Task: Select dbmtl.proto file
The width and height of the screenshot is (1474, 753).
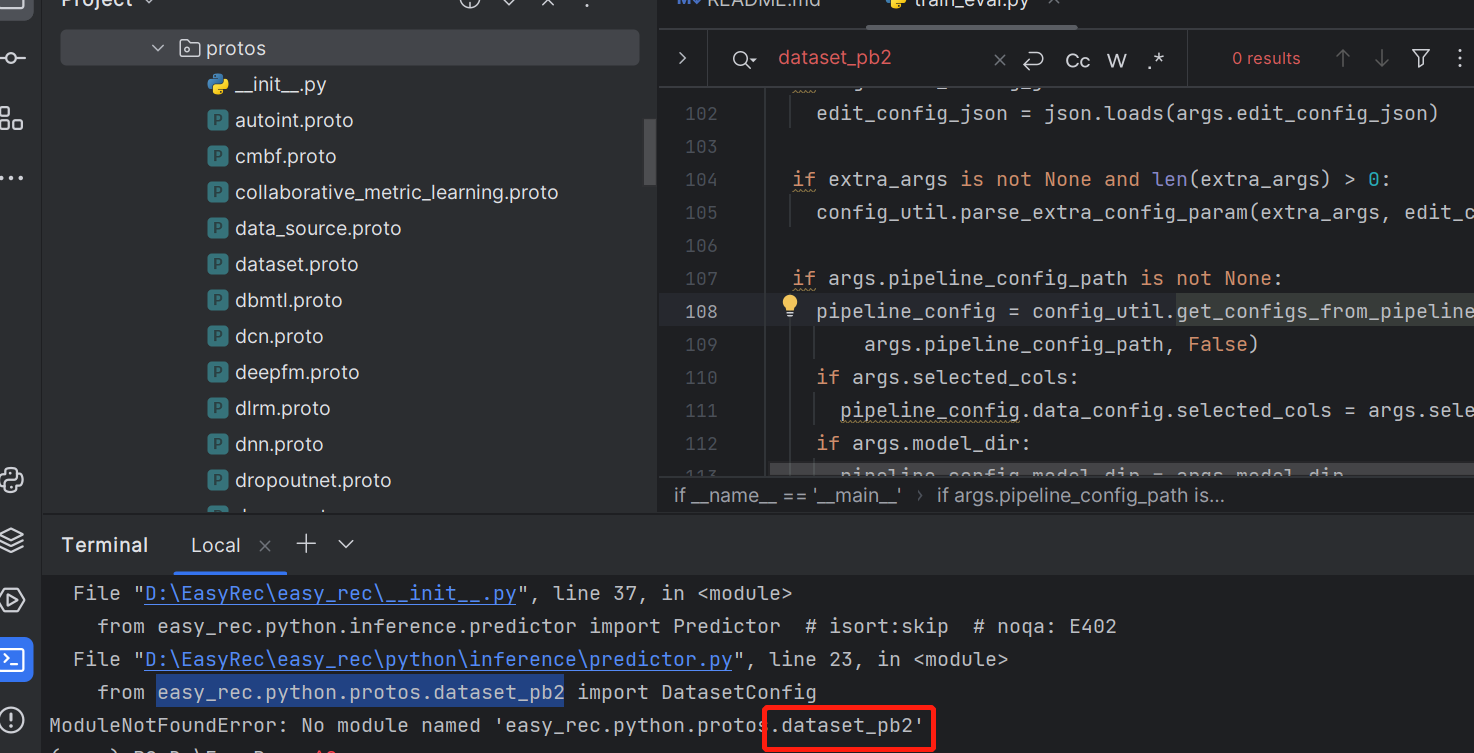Action: click(x=288, y=300)
